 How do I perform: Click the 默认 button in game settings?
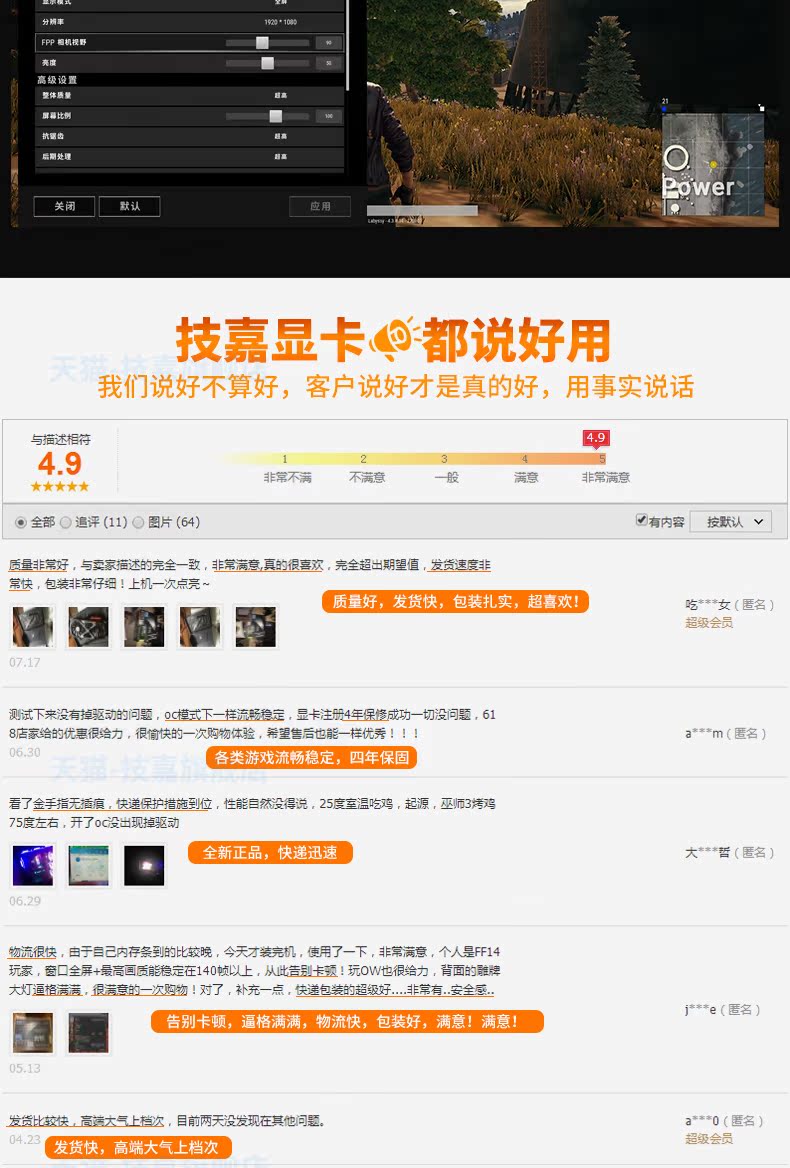[x=130, y=206]
